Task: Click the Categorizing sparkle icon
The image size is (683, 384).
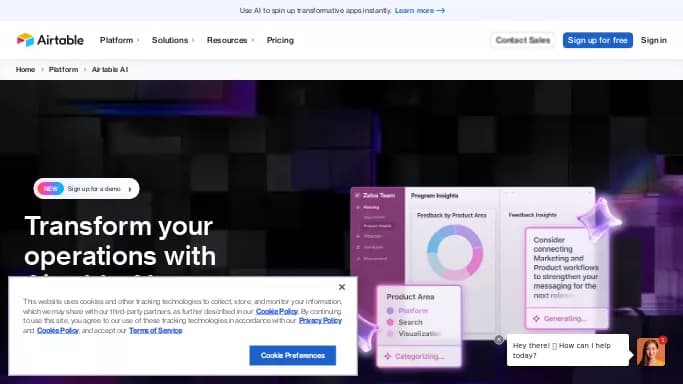Action: point(387,356)
